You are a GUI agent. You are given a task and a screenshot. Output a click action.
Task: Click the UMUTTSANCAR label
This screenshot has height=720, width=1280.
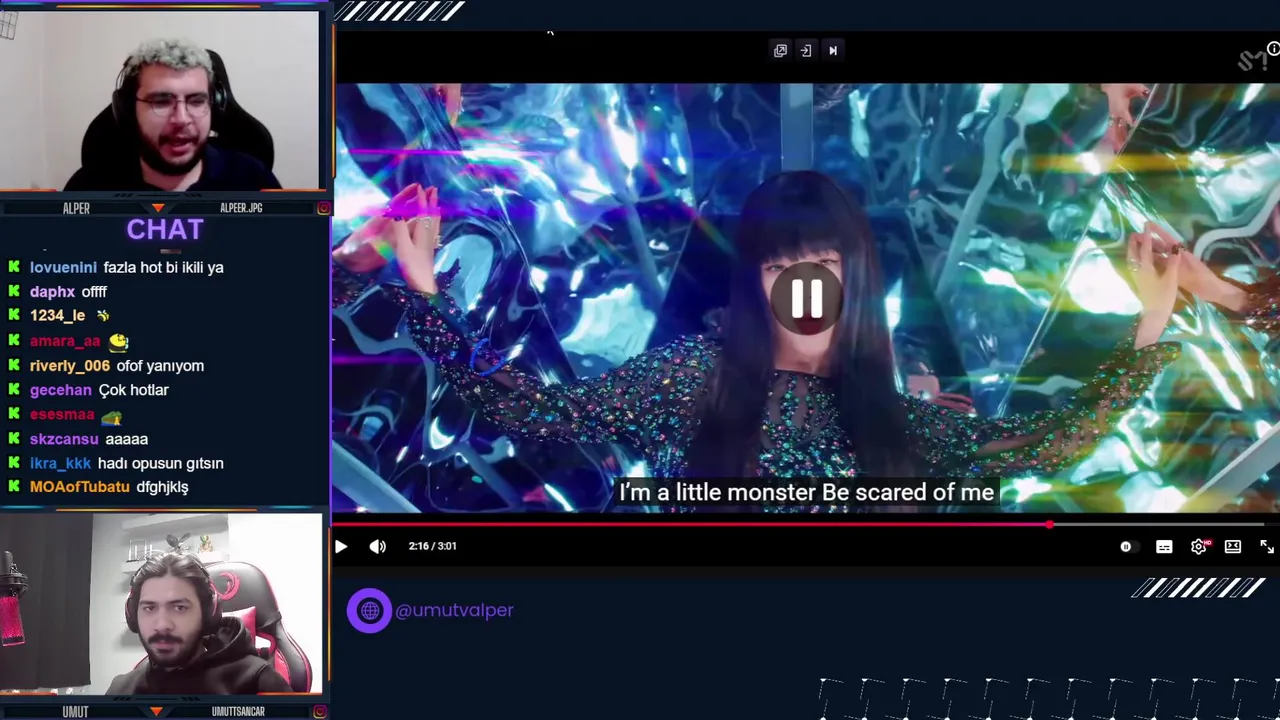238,712
